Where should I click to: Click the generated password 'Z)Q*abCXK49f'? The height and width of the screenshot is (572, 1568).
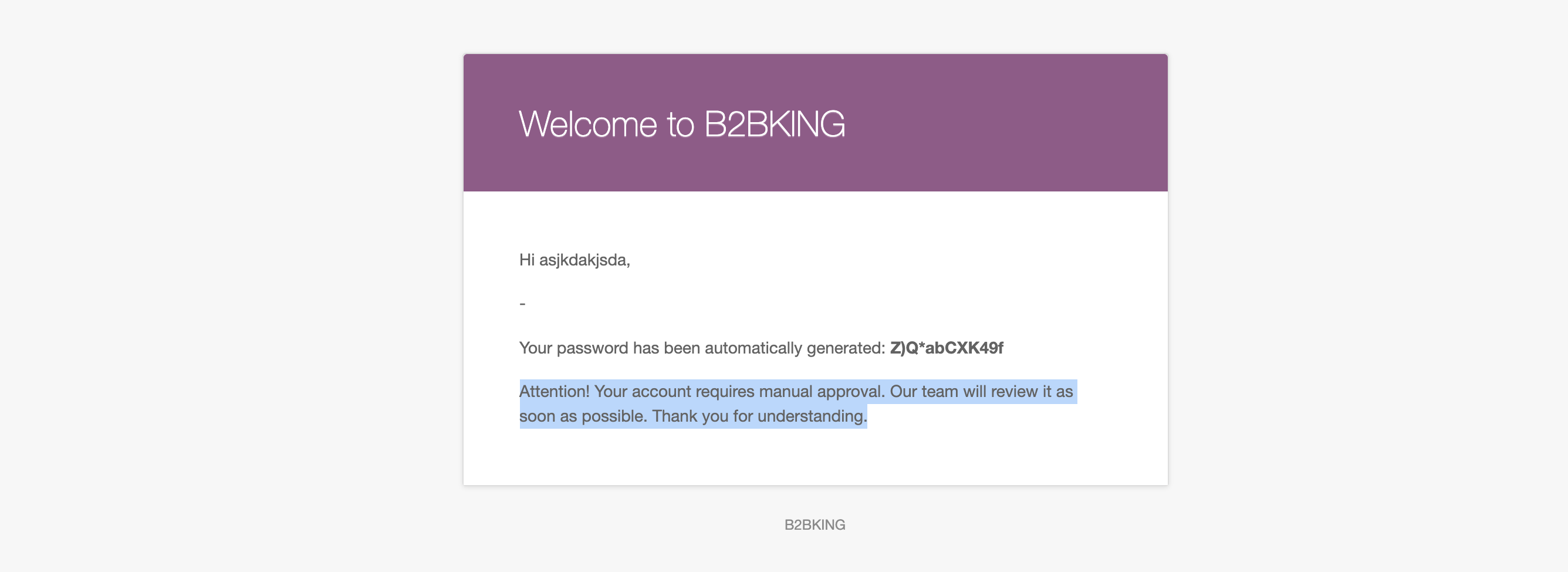click(946, 348)
